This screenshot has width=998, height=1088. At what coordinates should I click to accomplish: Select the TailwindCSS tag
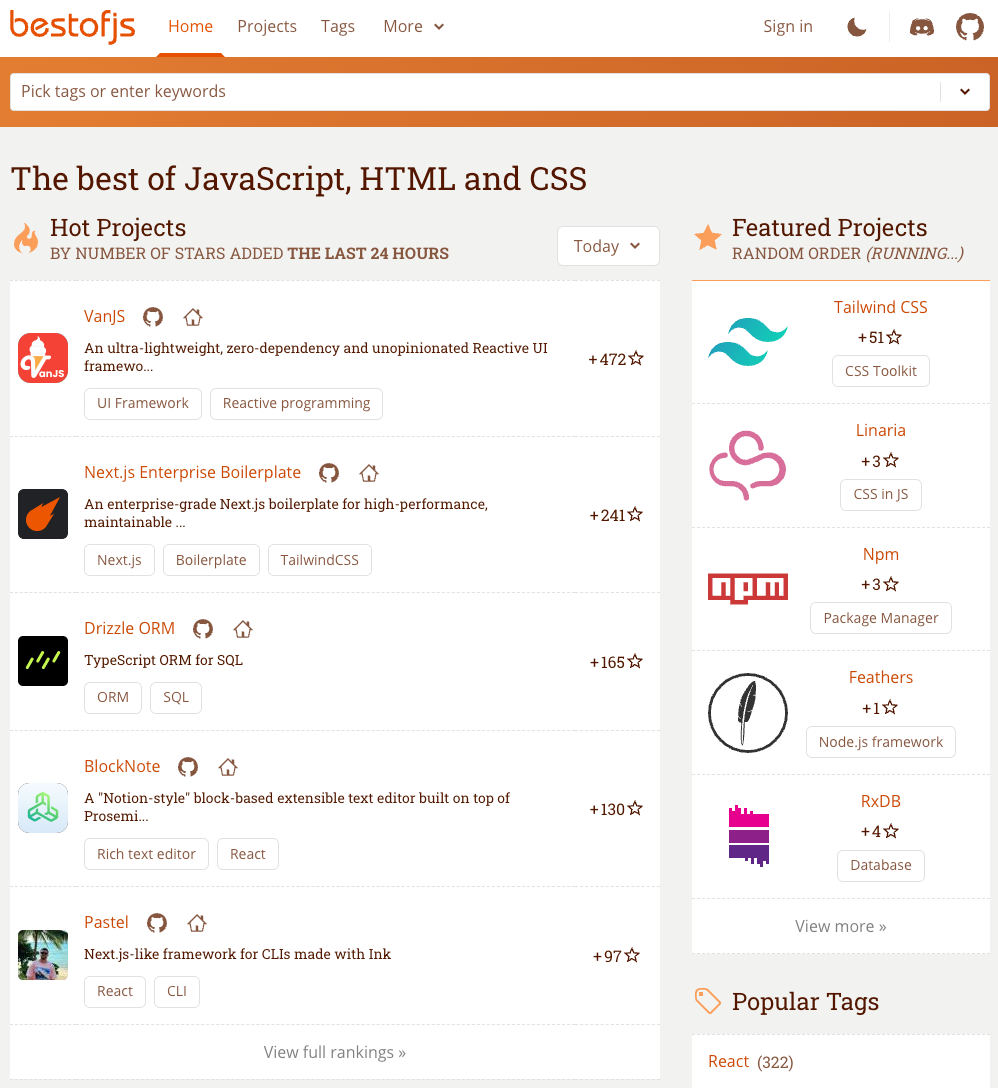tap(319, 560)
